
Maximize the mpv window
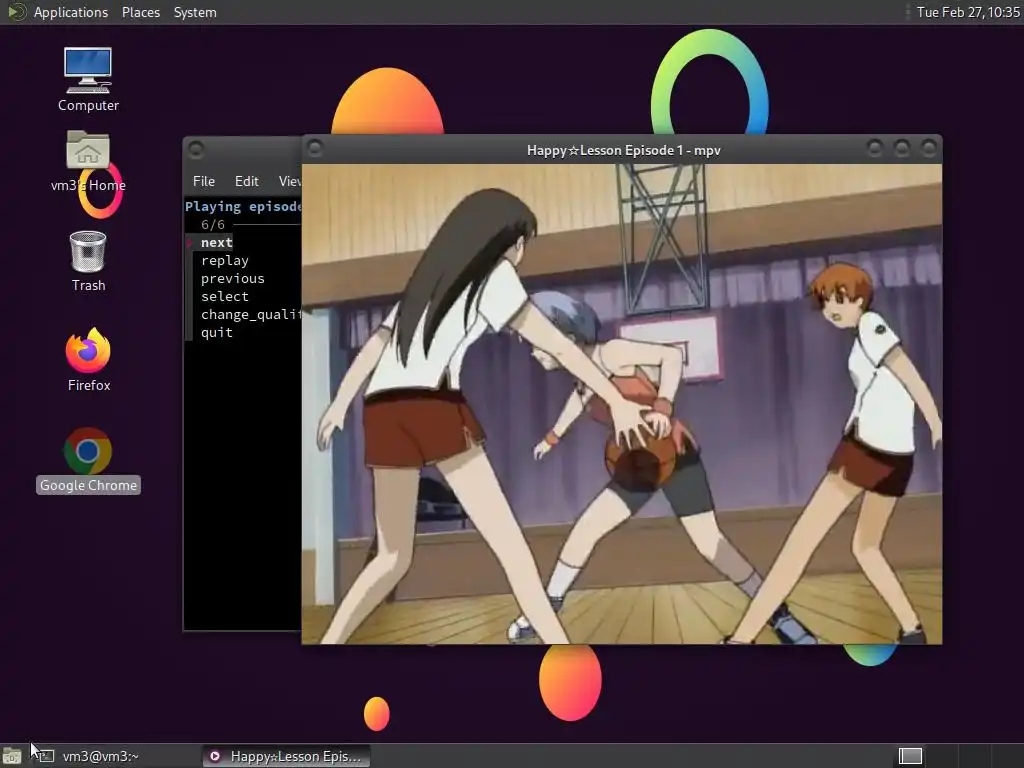(x=902, y=149)
